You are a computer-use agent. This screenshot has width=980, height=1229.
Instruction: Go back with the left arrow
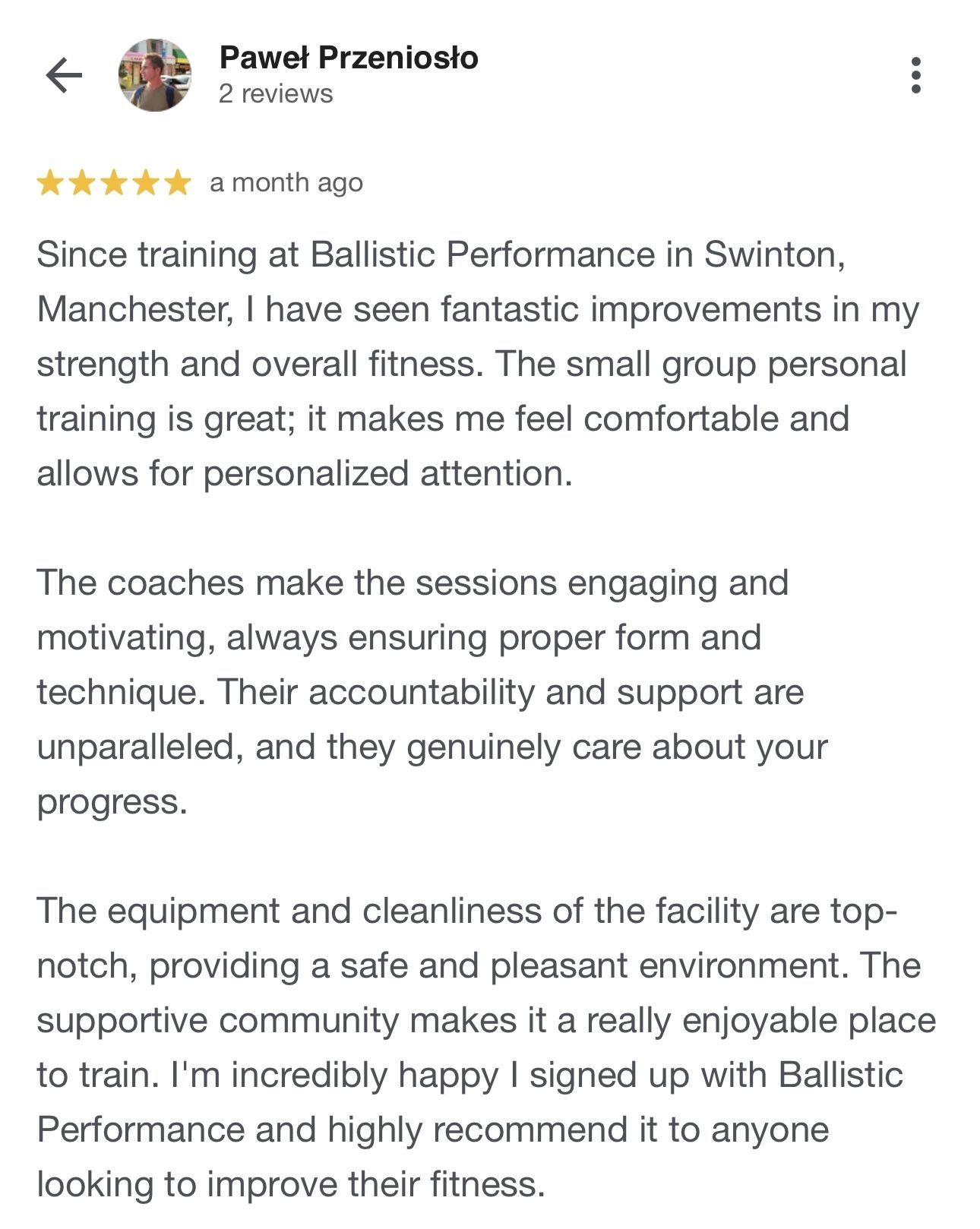point(64,75)
